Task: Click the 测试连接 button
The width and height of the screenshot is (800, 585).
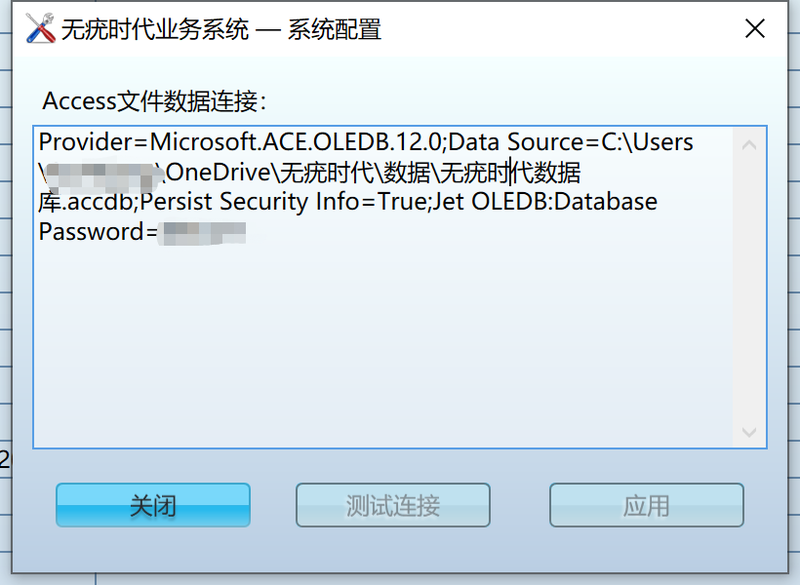Action: pos(393,505)
